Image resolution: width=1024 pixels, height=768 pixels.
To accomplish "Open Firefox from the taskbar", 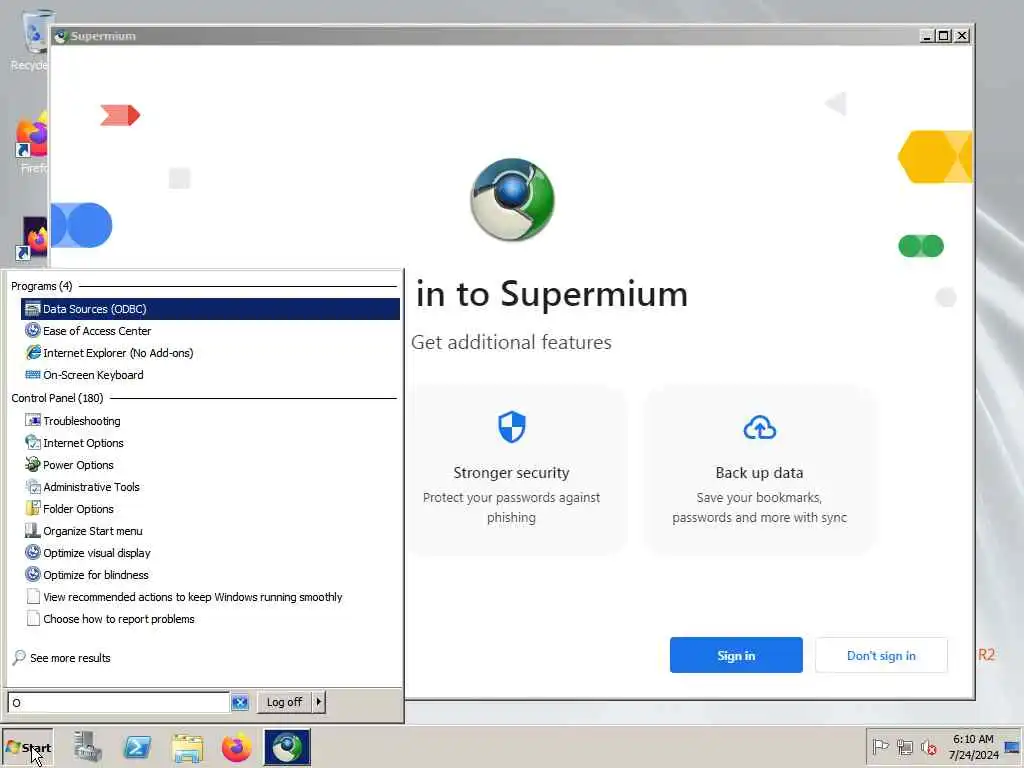I will pos(236,748).
